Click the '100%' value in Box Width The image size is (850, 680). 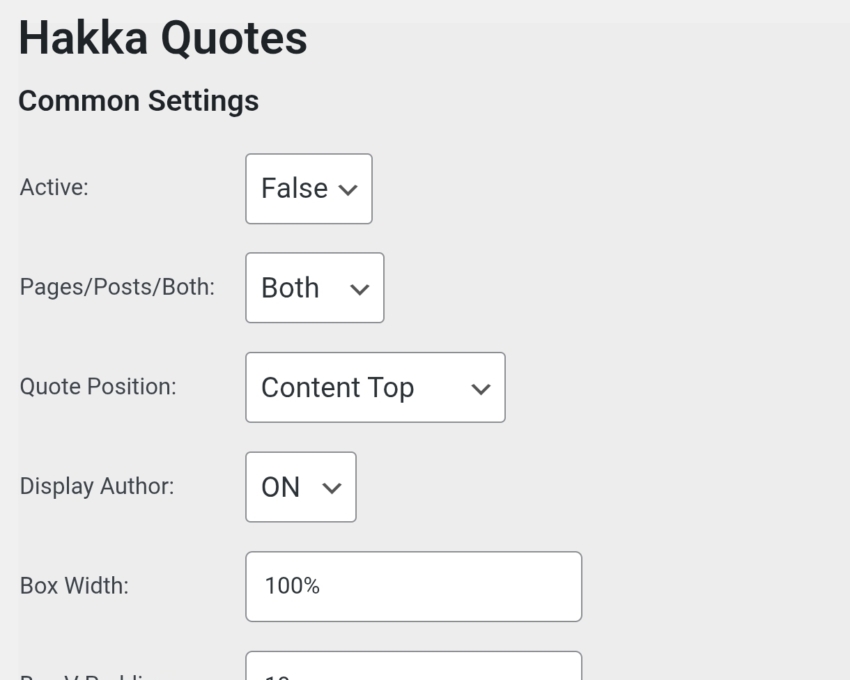[x=292, y=586]
